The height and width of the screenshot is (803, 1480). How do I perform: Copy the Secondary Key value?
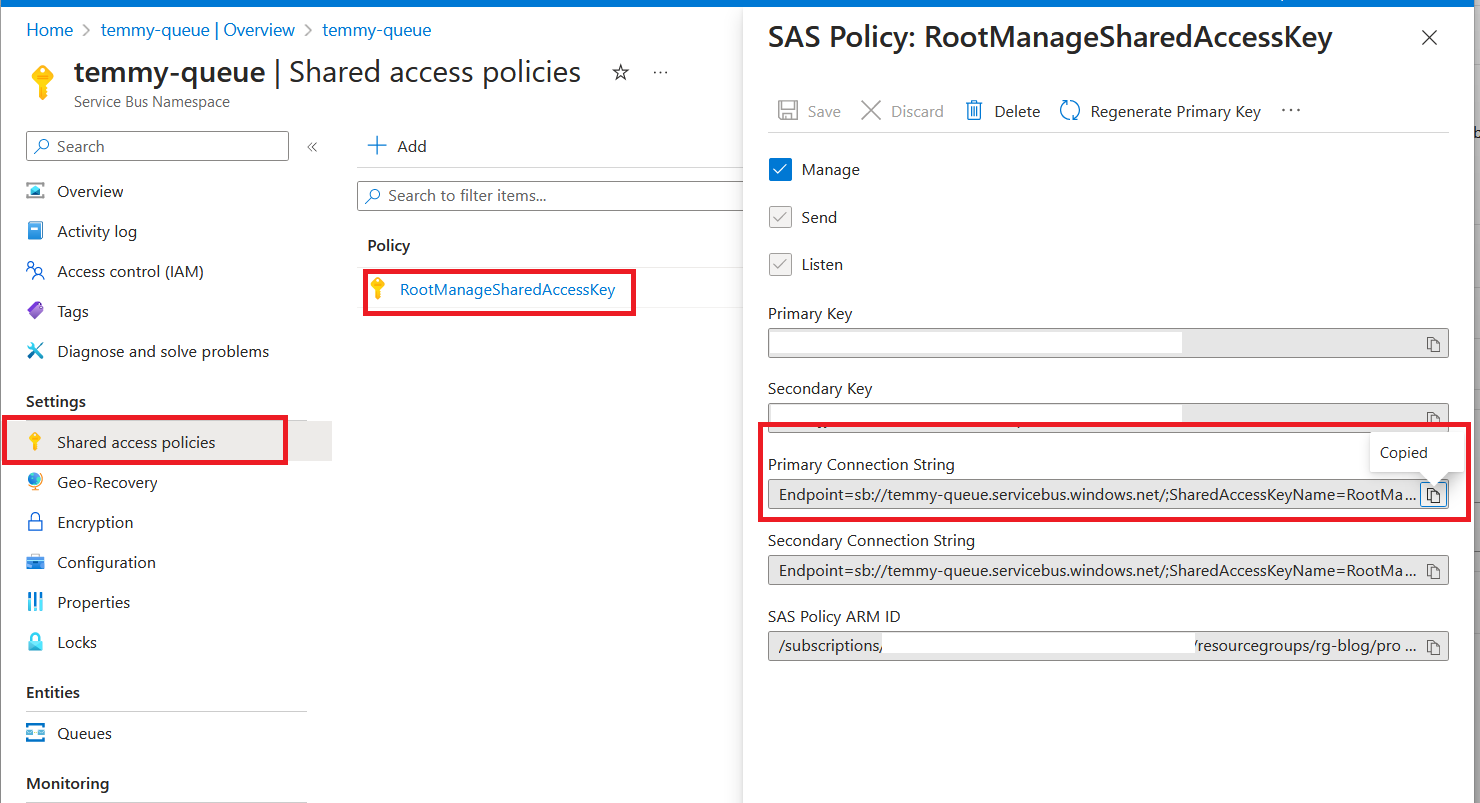point(1433,418)
